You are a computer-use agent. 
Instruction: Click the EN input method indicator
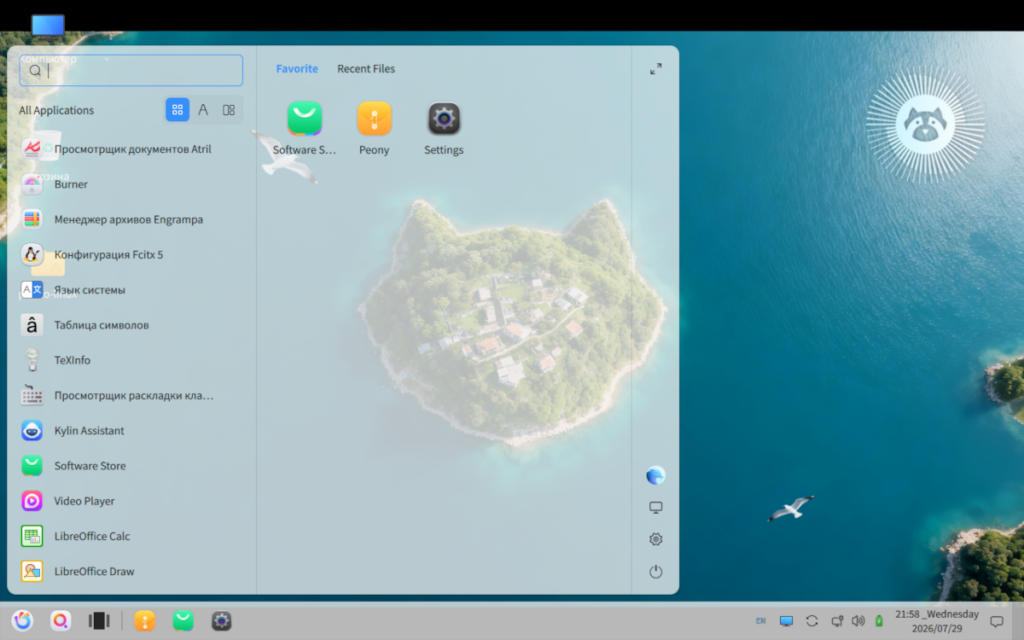pyautogui.click(x=761, y=621)
